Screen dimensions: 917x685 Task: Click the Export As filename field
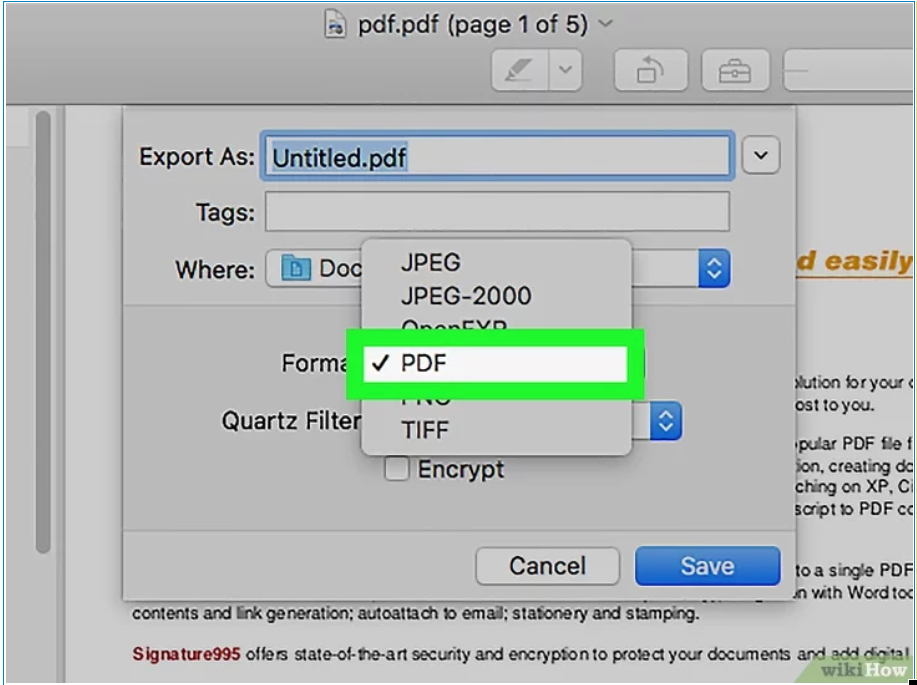click(x=497, y=156)
